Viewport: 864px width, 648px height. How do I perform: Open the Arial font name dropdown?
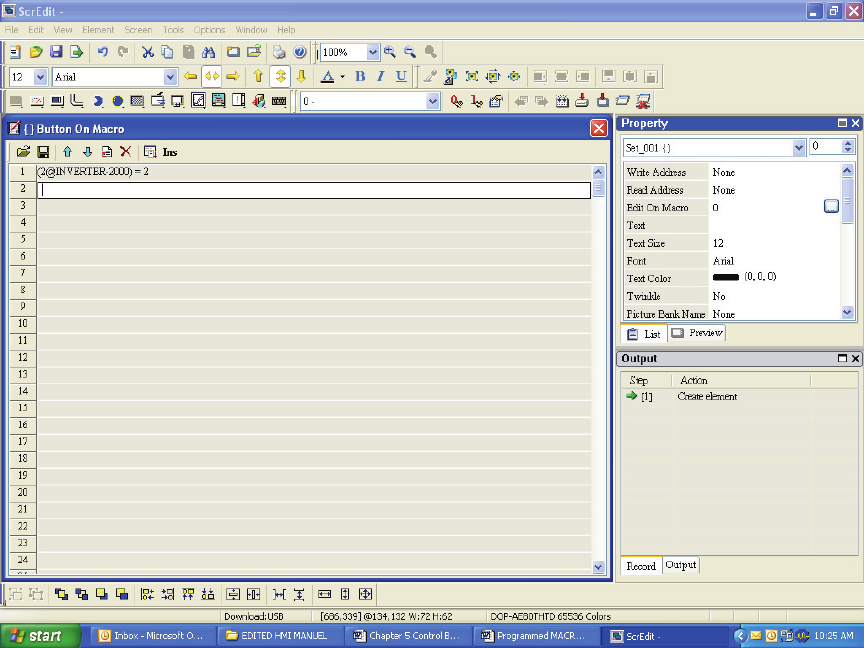170,77
